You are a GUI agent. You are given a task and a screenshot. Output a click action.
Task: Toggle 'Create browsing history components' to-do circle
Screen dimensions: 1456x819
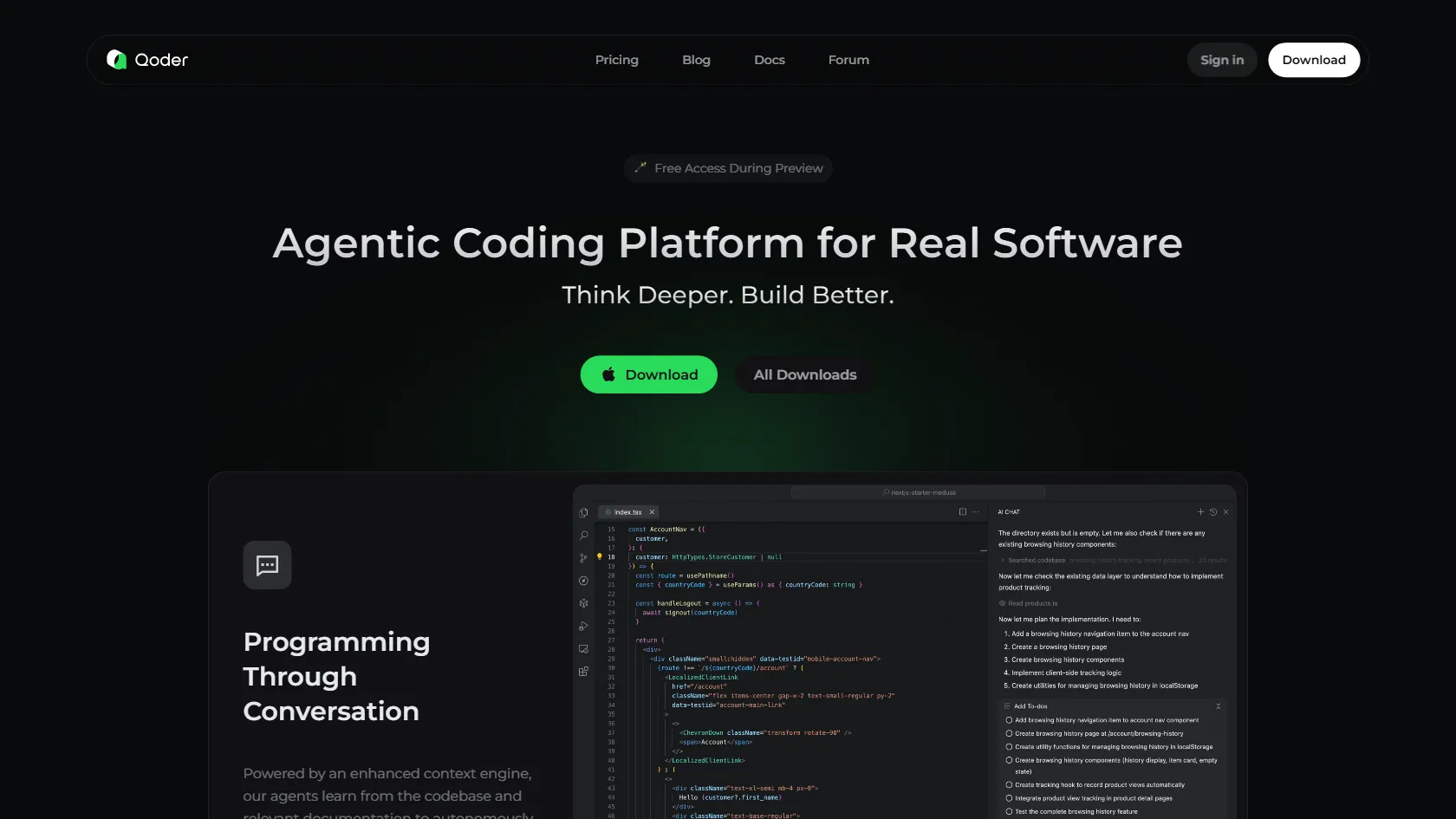(x=1009, y=760)
